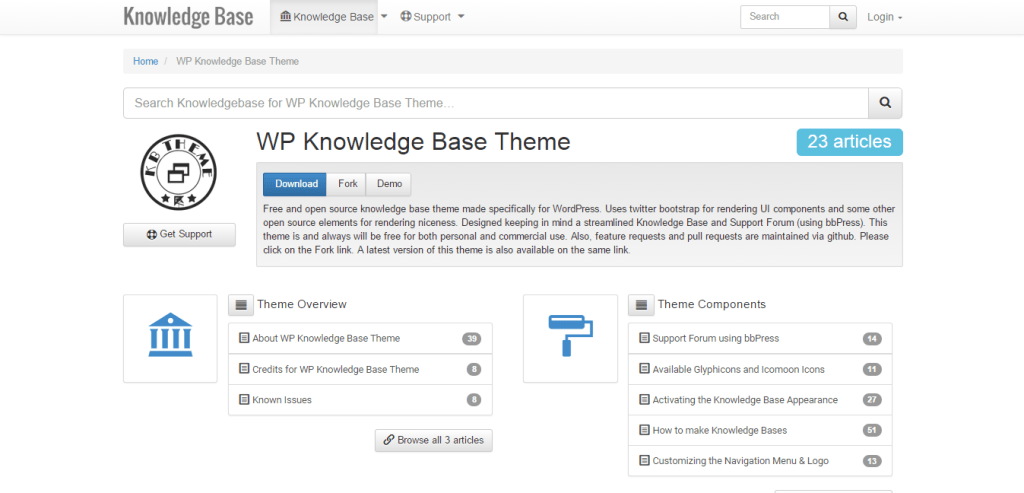1024x493 pixels.
Task: Focus the Search Knowledgebase input field
Action: tap(496, 103)
